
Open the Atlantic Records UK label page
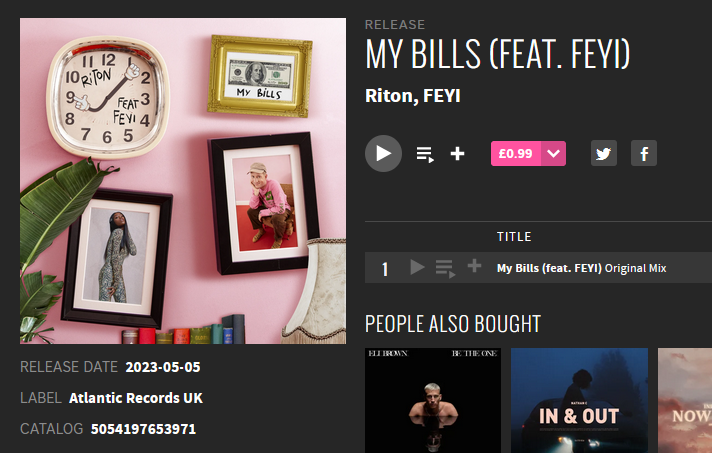(135, 398)
